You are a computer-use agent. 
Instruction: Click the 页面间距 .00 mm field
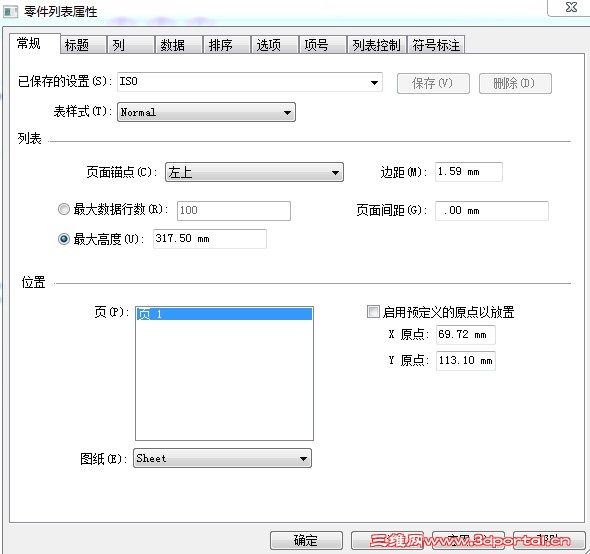coord(491,211)
